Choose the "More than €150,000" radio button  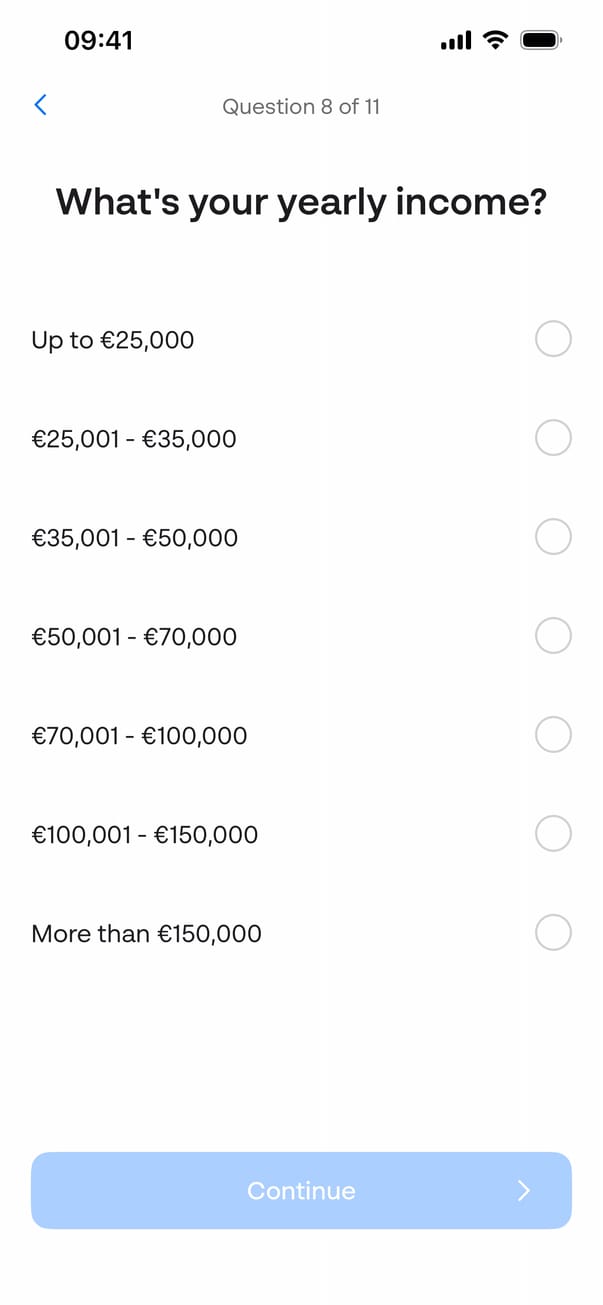point(553,933)
